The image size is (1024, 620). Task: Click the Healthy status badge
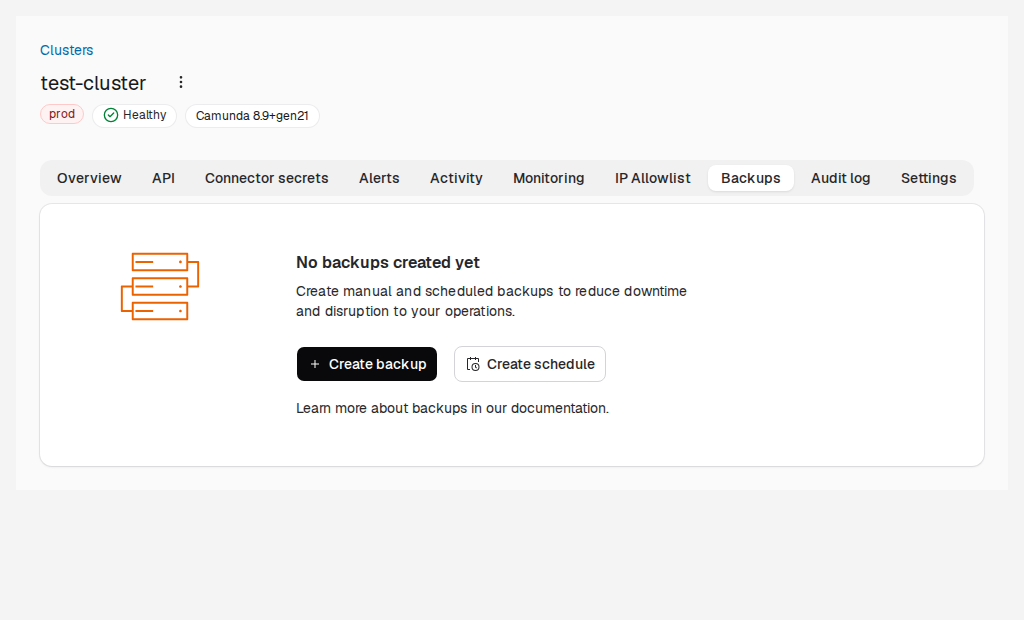coord(135,116)
